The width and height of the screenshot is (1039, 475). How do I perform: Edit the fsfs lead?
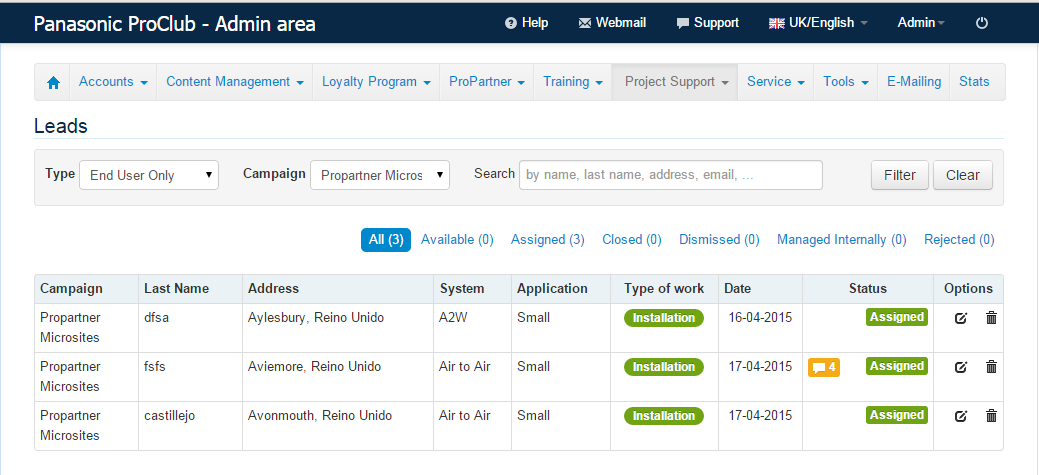[961, 367]
